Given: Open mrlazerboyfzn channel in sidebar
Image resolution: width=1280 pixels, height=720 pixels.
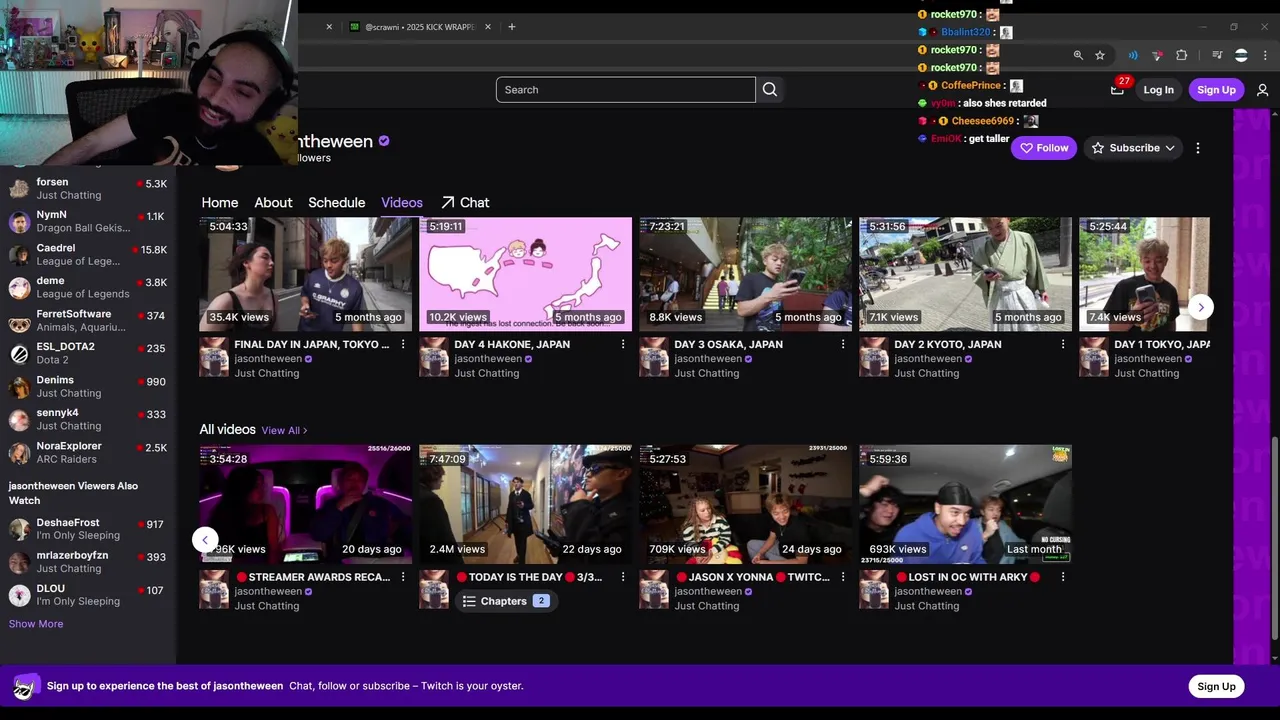Looking at the screenshot, I should click(x=88, y=562).
